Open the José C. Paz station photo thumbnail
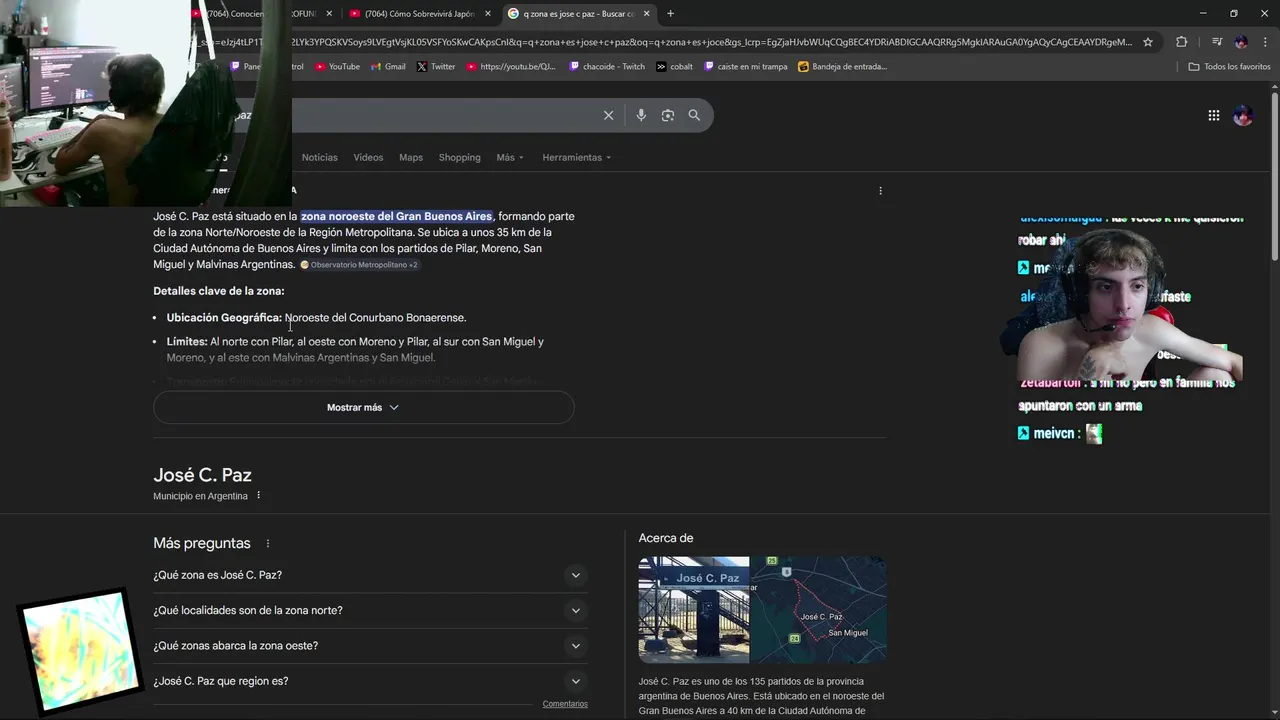Viewport: 1280px width, 720px height. (694, 610)
